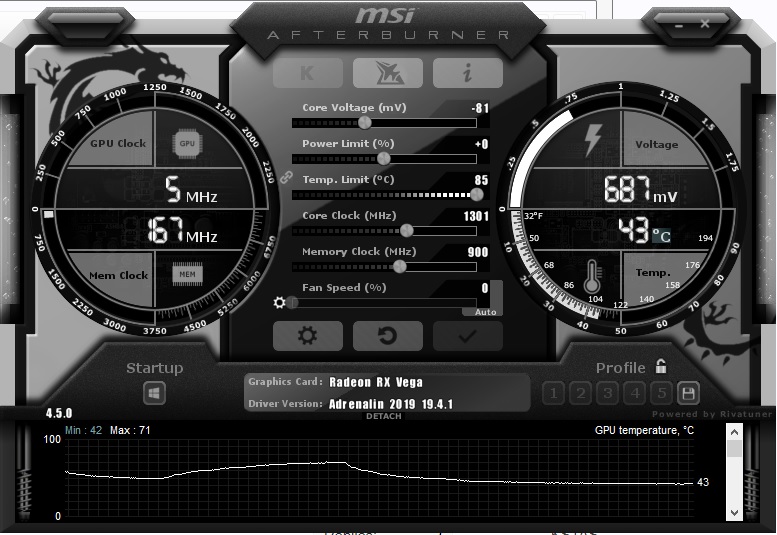Click the Memory Clock value 900
Viewport: 777px width, 535px height.
pos(478,252)
